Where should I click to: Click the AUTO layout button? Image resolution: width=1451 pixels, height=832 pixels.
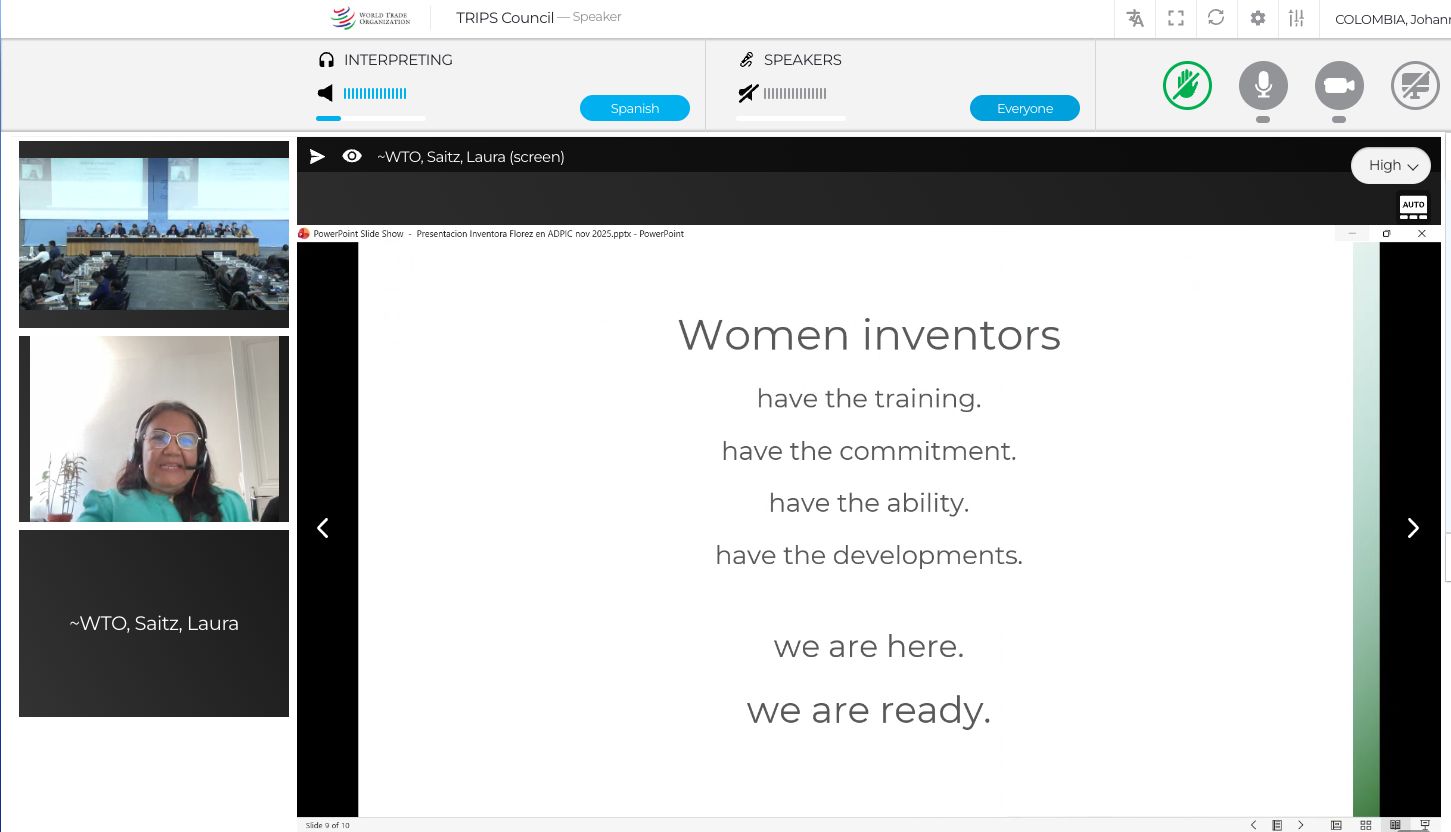pyautogui.click(x=1413, y=207)
